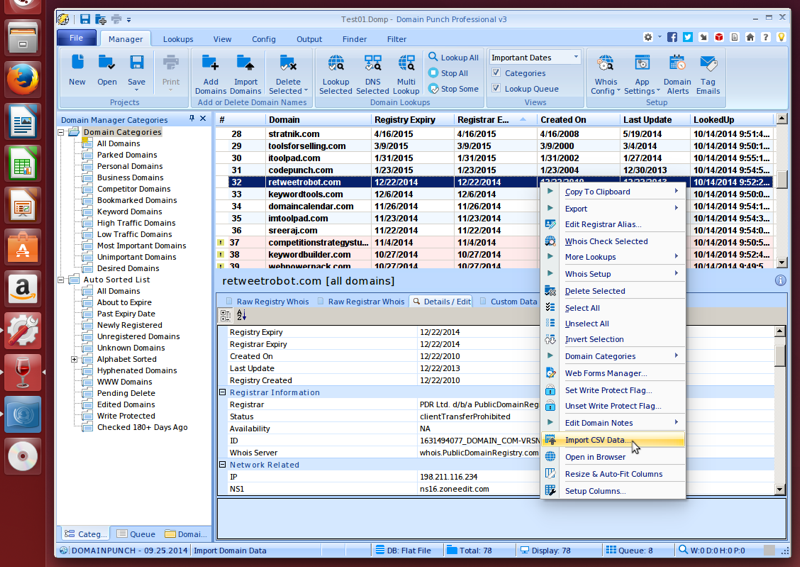Viewport: 800px width, 567px height.
Task: Click the Import Domains icon
Action: tap(245, 74)
